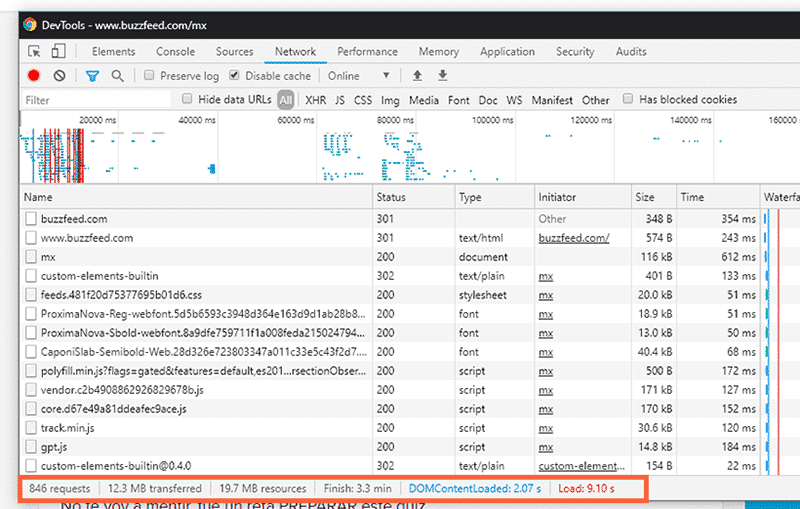
Task: Click the export HAR download arrow
Action: click(x=442, y=76)
